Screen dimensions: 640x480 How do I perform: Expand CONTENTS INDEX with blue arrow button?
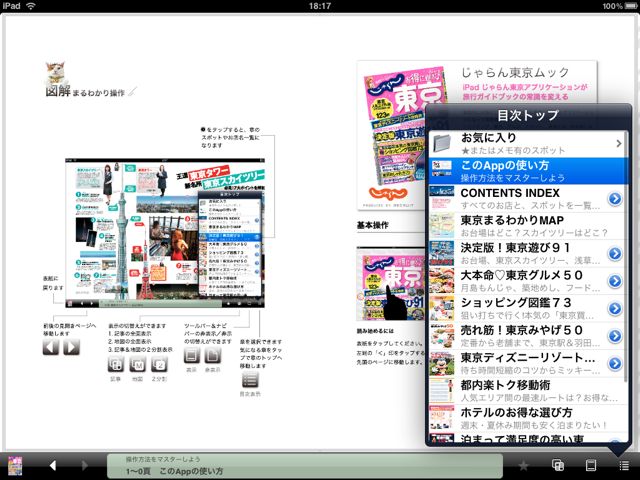pos(615,199)
